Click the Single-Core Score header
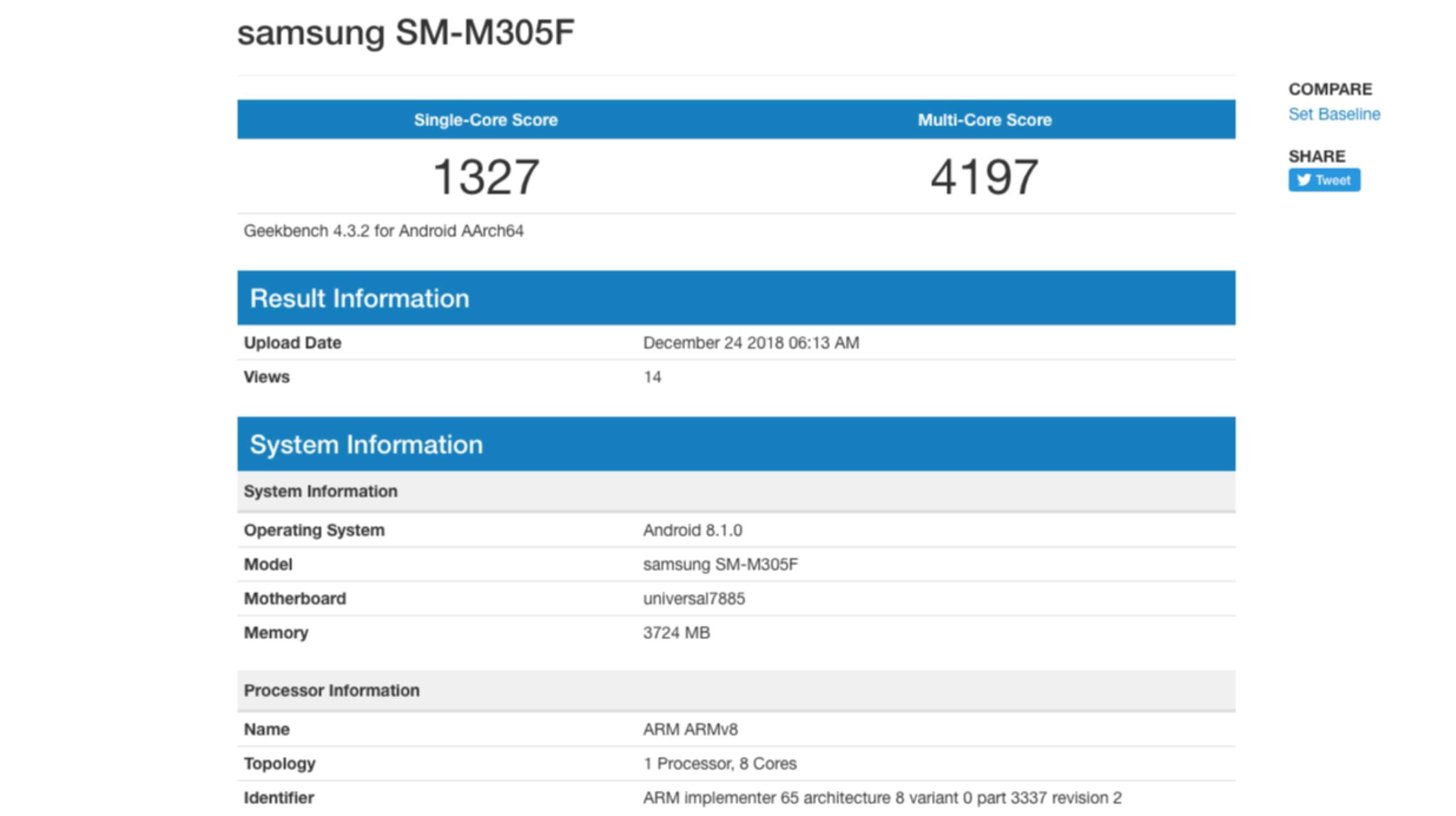This screenshot has height=816, width=1456. coord(485,120)
